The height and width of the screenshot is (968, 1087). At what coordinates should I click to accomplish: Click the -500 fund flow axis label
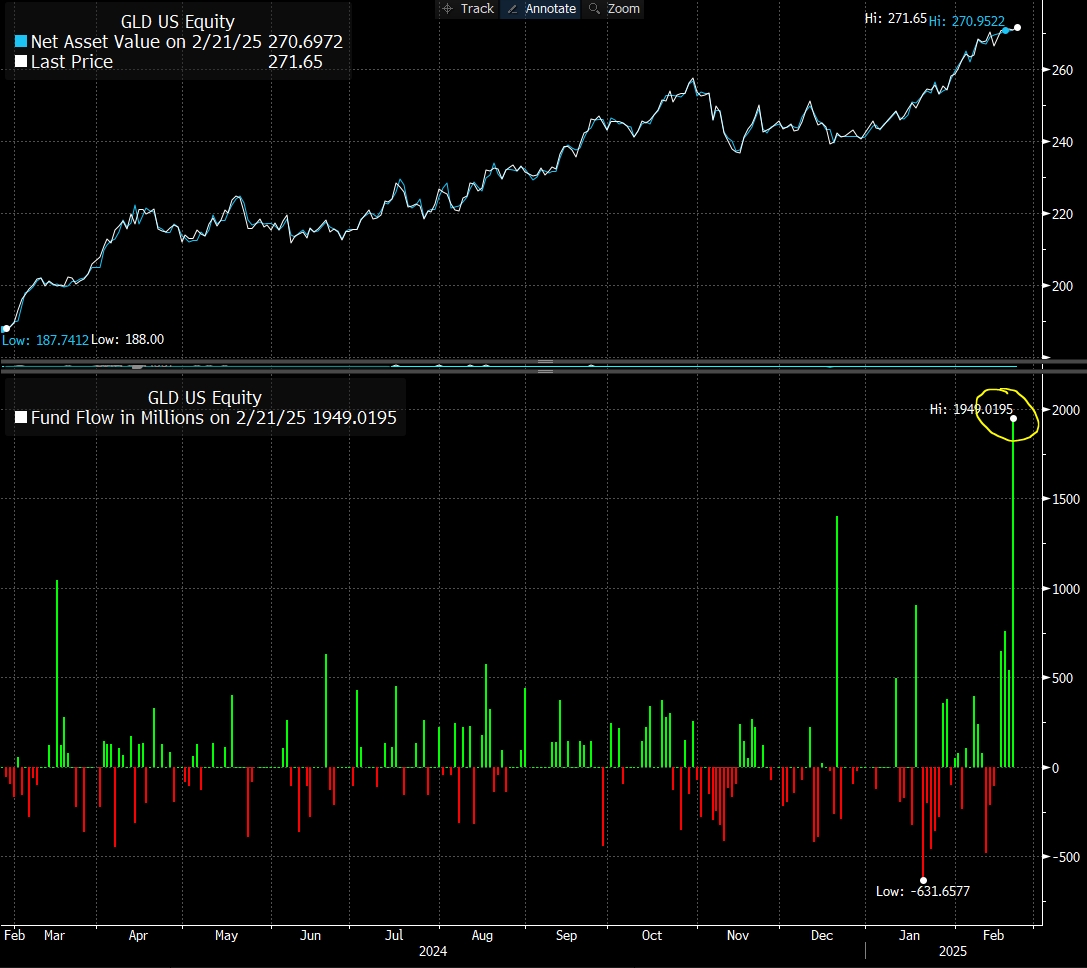click(1066, 857)
